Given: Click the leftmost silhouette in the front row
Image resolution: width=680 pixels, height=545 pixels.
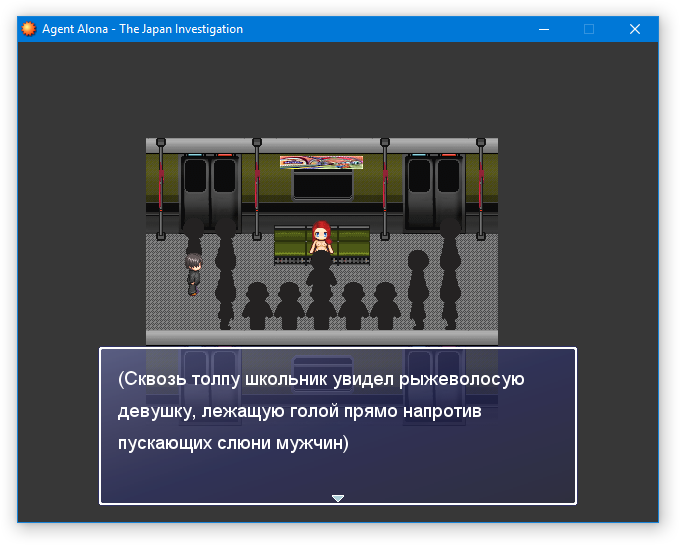Looking at the screenshot, I should point(257,305).
